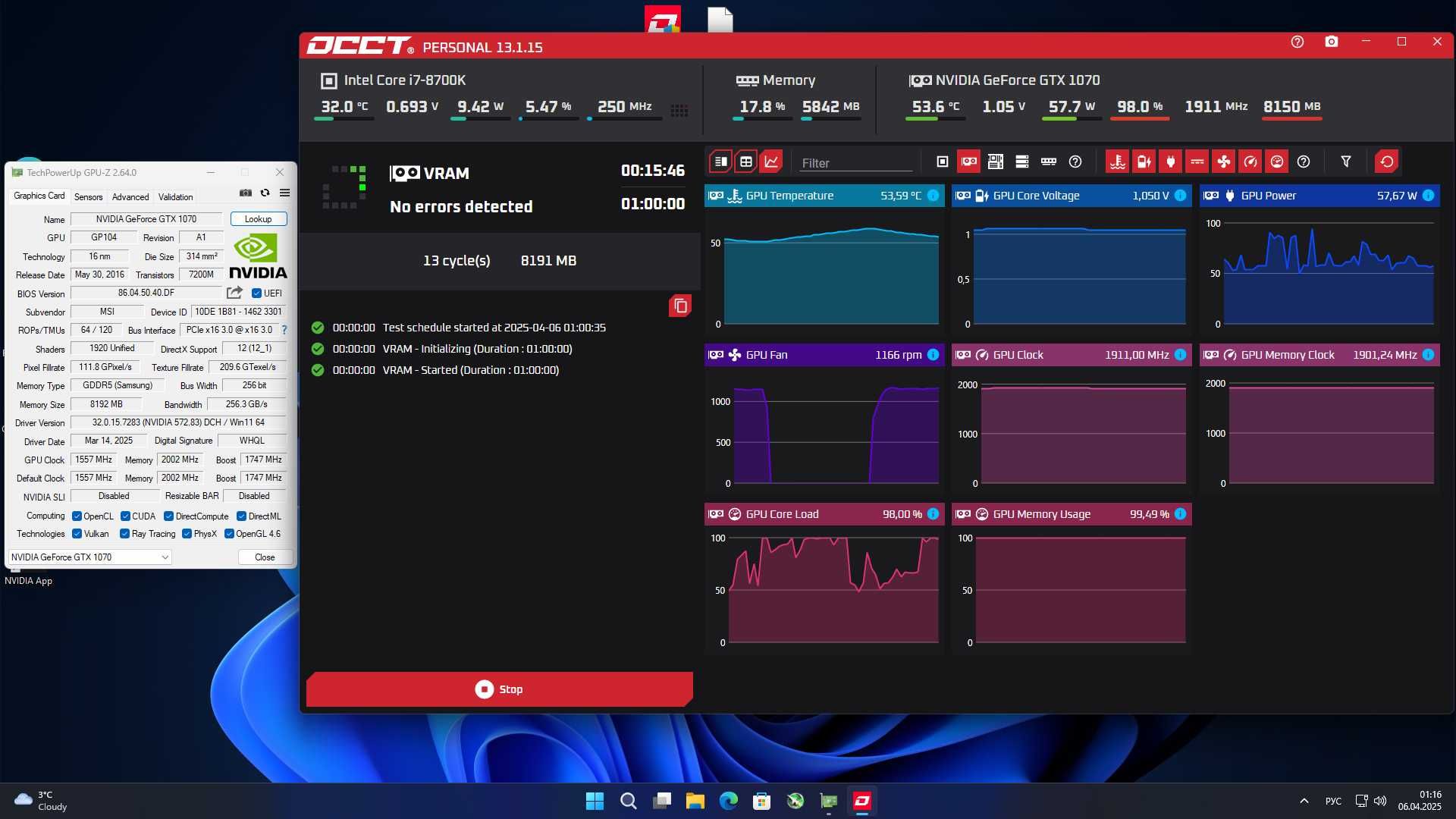Toggle fan sensor type filter
Viewport: 1456px width, 819px height.
click(x=1224, y=162)
